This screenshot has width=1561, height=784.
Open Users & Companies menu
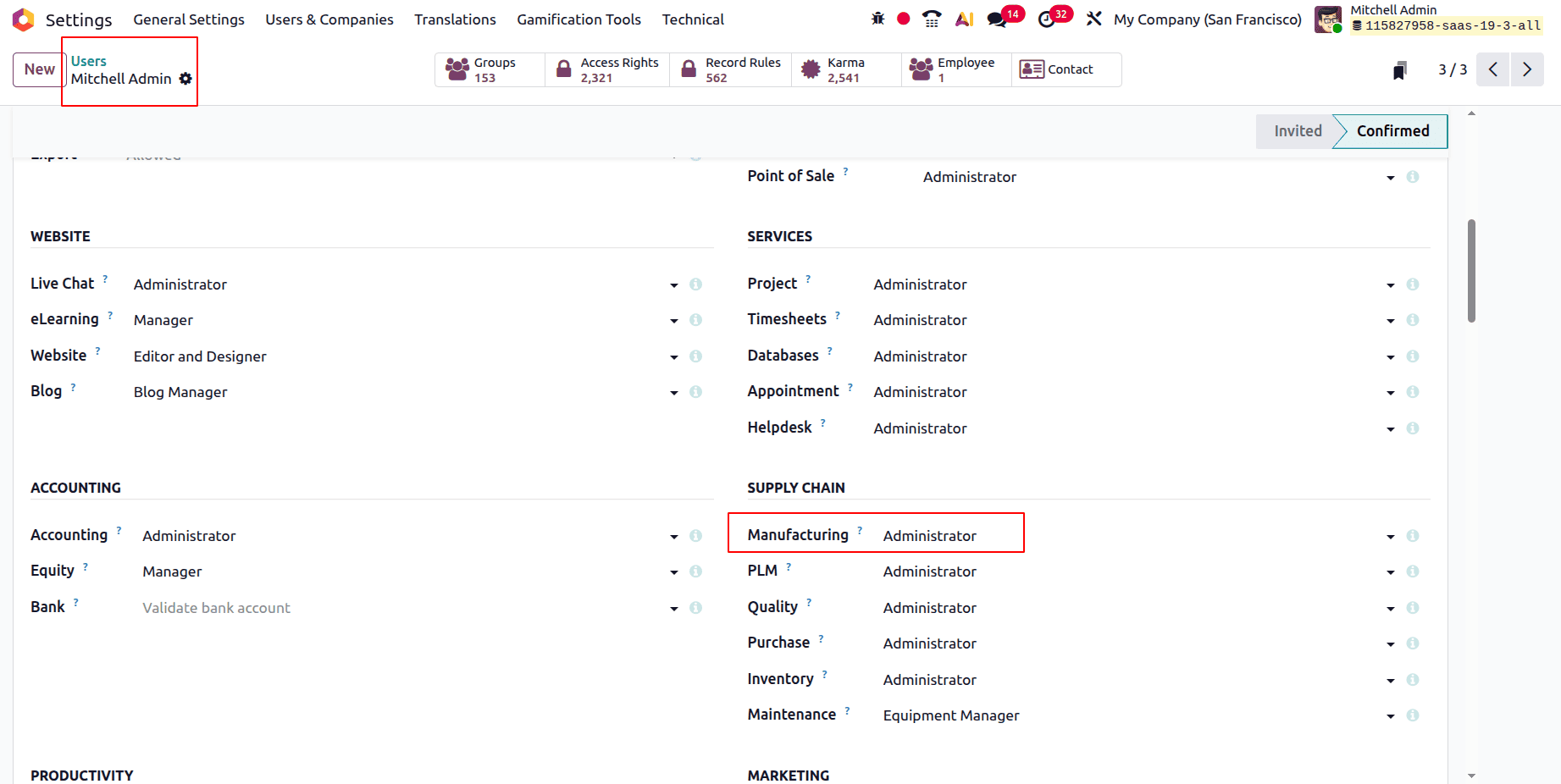tap(329, 19)
